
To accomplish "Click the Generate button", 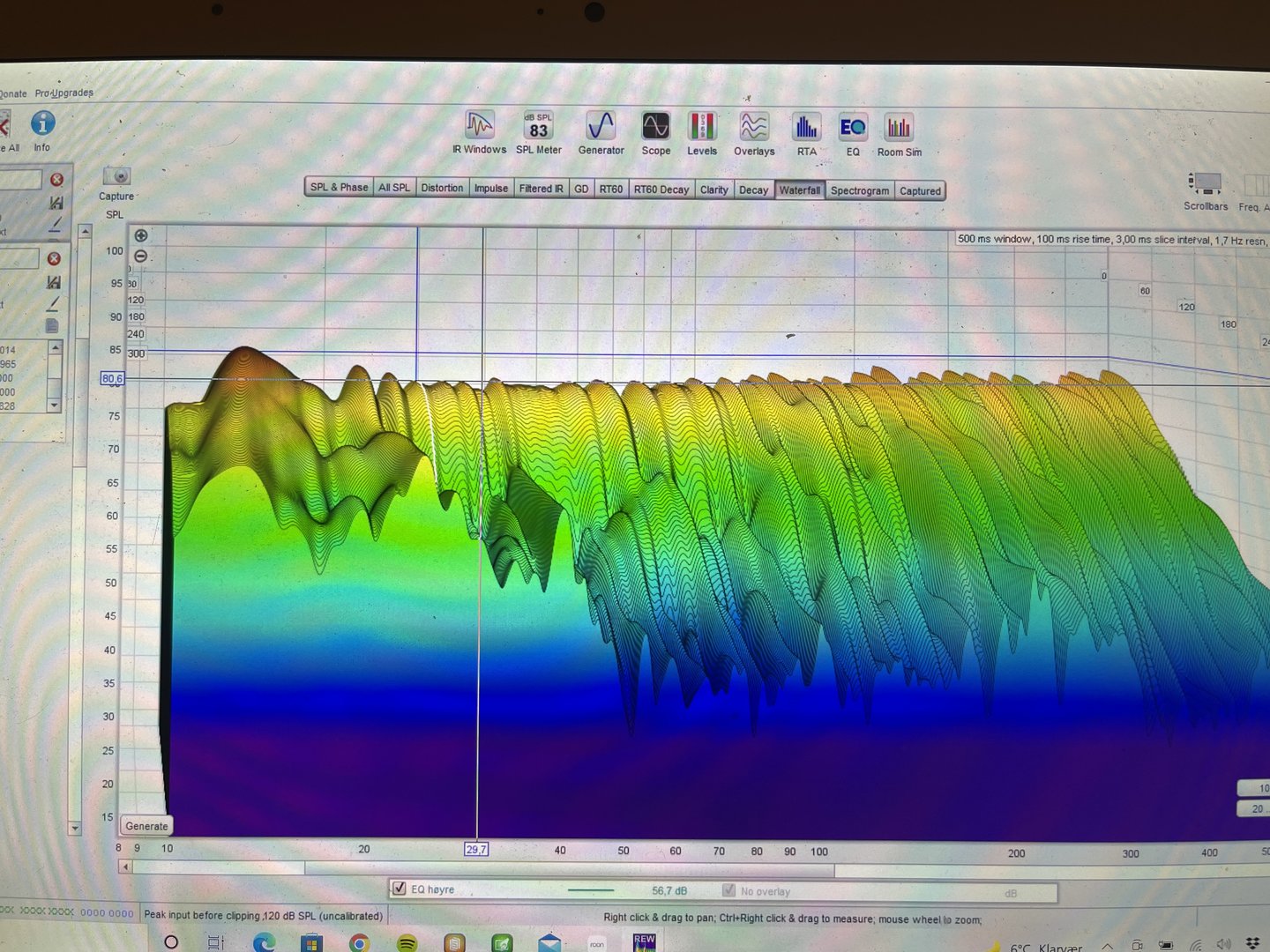I will point(146,826).
